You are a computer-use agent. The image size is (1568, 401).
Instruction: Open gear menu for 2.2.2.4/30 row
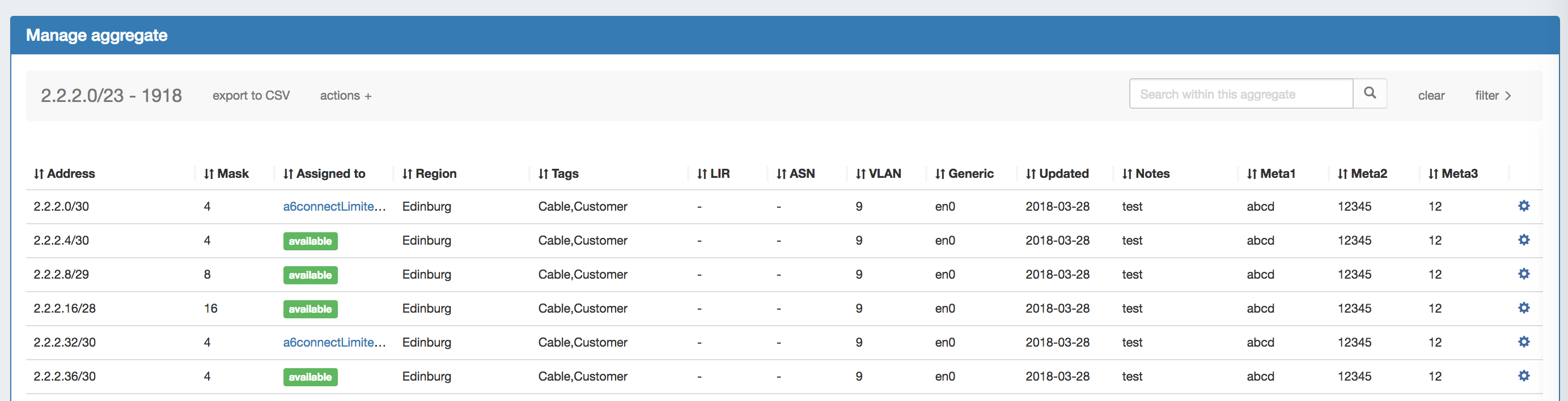1524,240
